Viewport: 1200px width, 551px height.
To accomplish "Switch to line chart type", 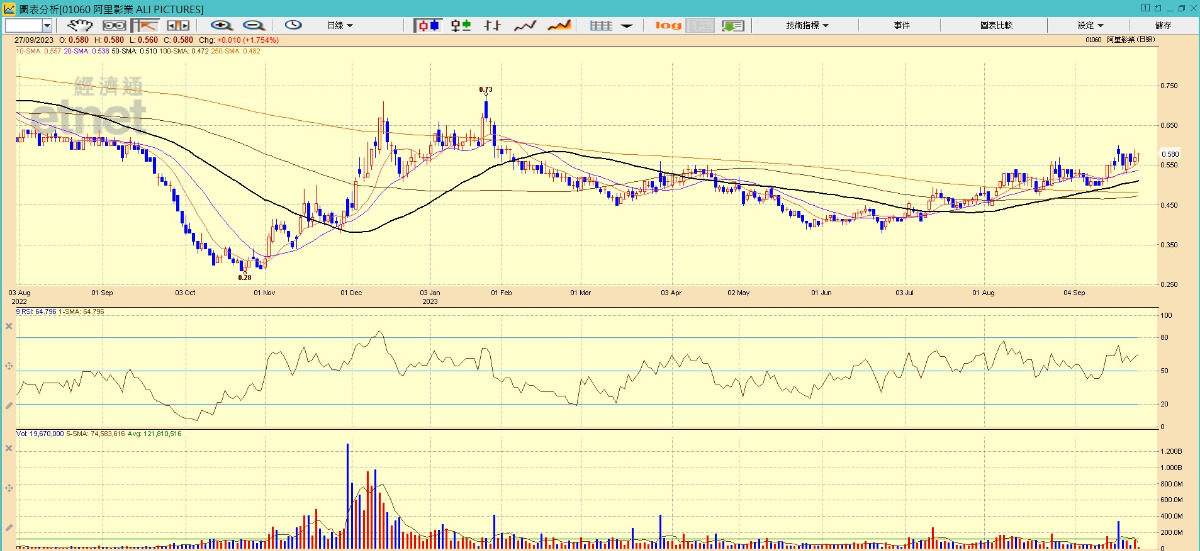I will point(526,25).
